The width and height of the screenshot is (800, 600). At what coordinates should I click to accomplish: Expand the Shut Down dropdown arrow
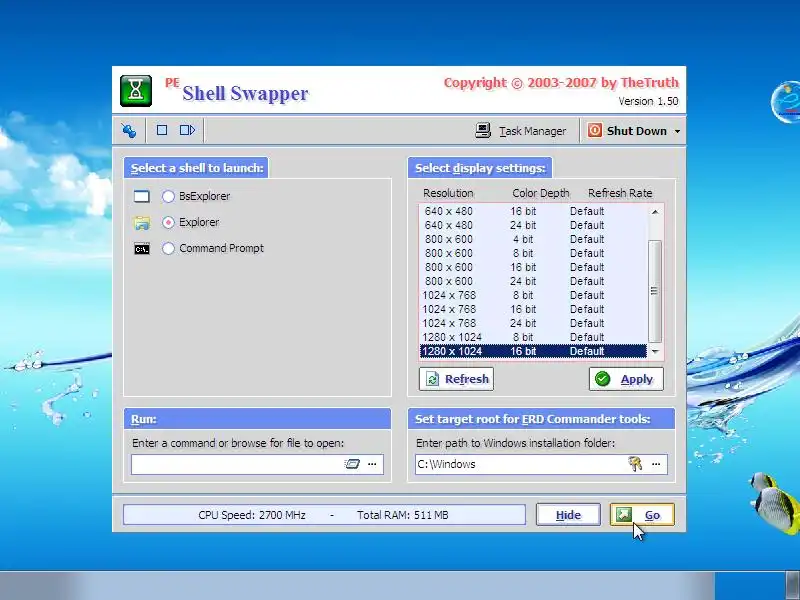677,131
